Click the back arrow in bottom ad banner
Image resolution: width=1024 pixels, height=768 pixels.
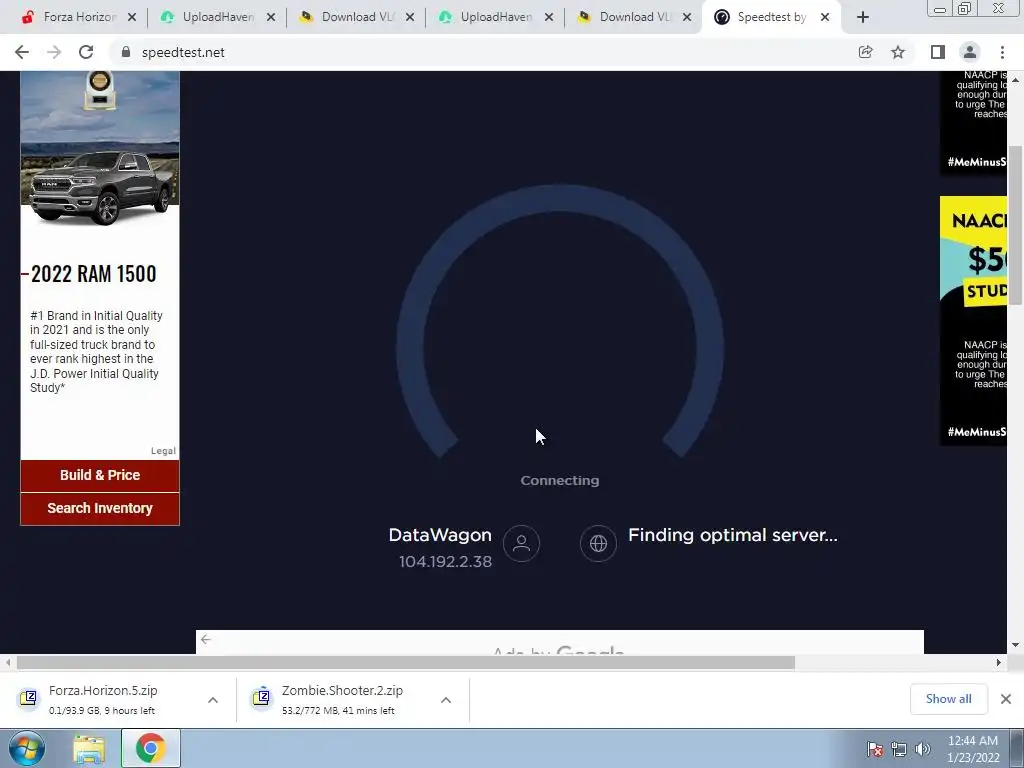(206, 639)
